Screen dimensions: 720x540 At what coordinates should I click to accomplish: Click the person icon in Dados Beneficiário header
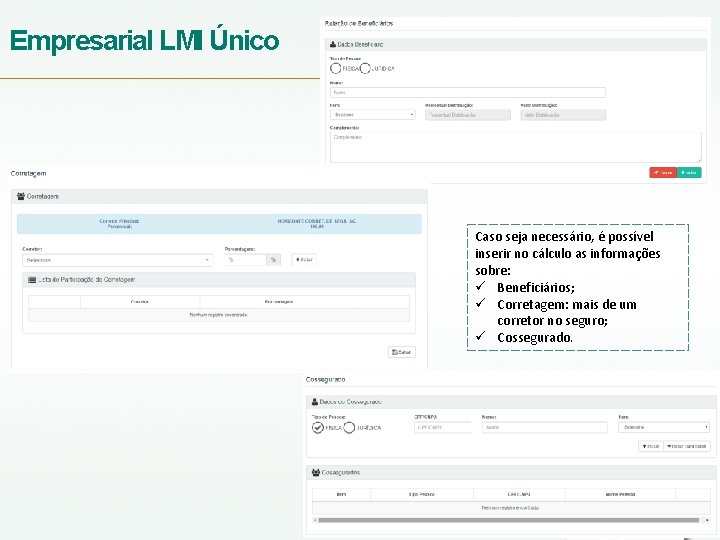click(x=333, y=45)
